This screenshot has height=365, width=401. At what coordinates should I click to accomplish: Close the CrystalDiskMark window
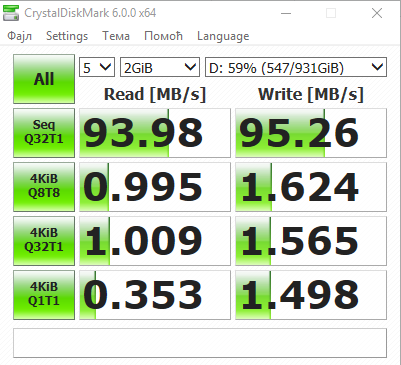(x=377, y=13)
